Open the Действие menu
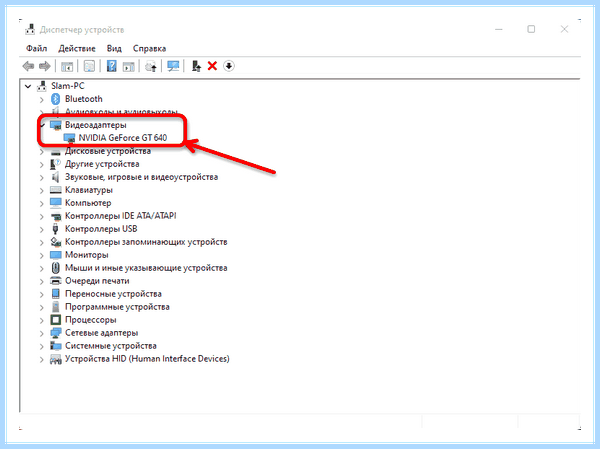Image resolution: width=600 pixels, height=449 pixels. coord(77,49)
